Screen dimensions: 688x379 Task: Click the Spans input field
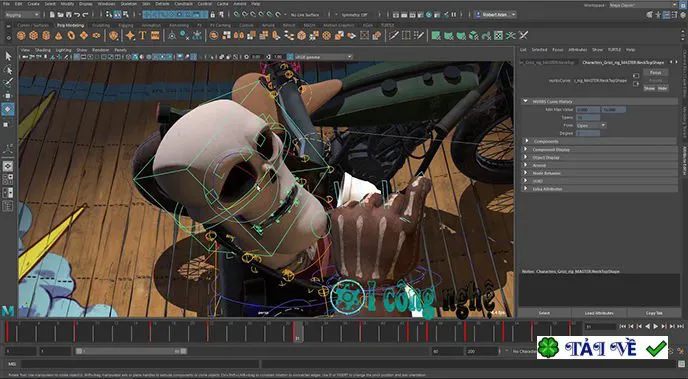(588, 117)
